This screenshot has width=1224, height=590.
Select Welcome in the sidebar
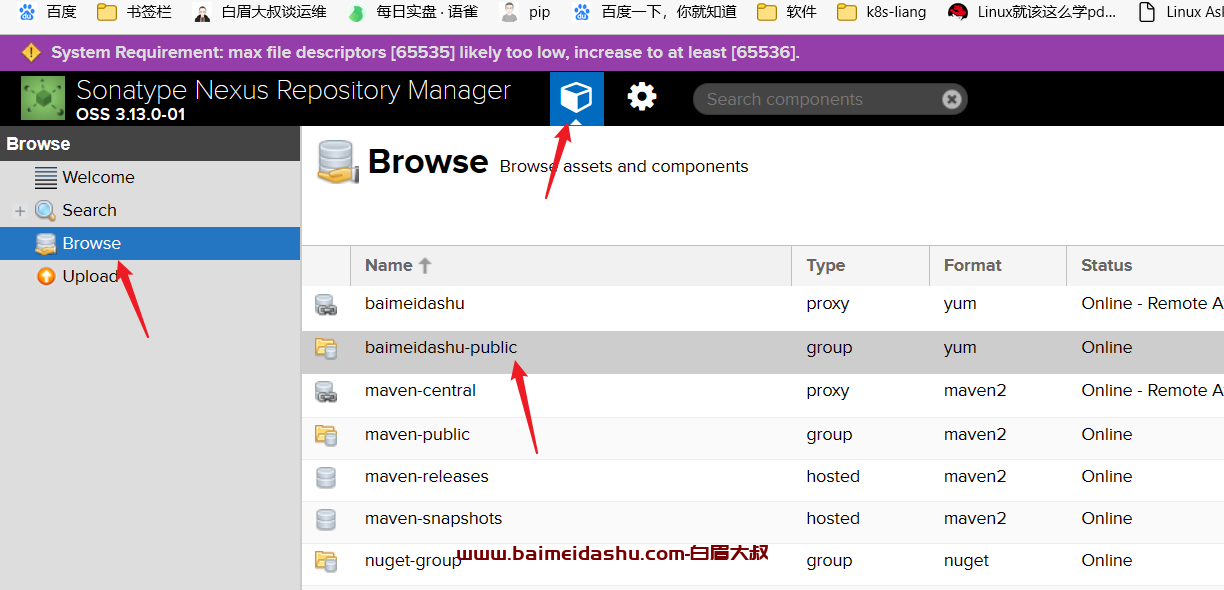point(150,178)
